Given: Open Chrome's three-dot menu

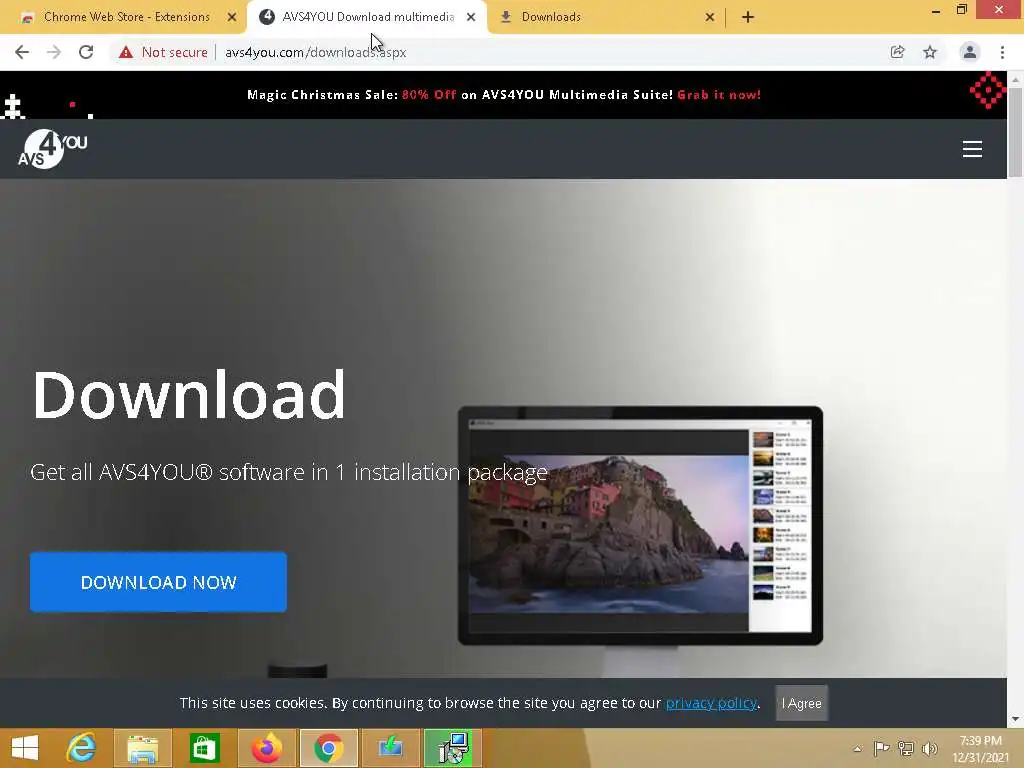Looking at the screenshot, I should click(x=1002, y=52).
